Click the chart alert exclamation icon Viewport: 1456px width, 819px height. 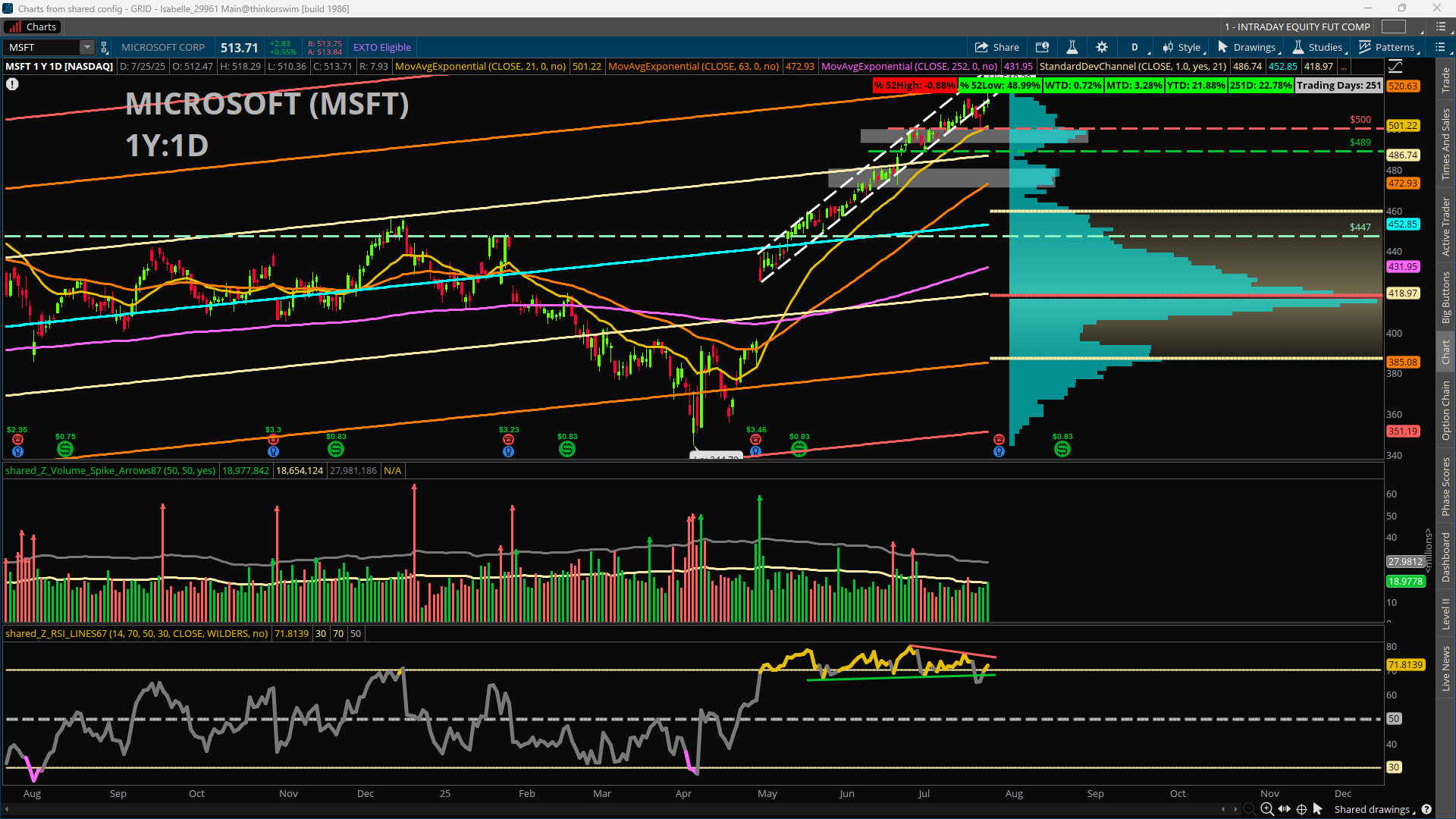click(x=12, y=84)
